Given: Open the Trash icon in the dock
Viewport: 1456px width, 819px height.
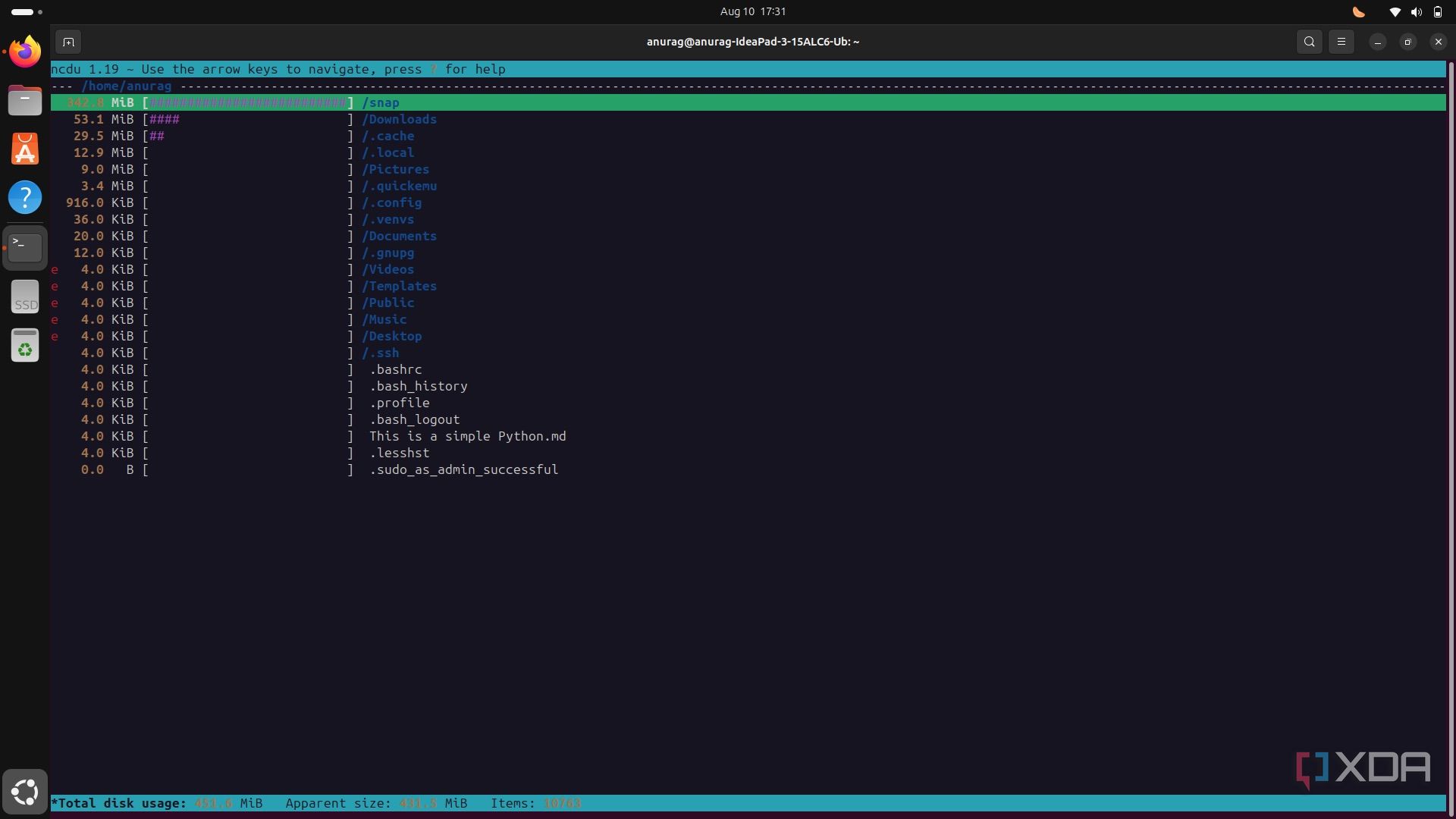Looking at the screenshot, I should tap(25, 345).
